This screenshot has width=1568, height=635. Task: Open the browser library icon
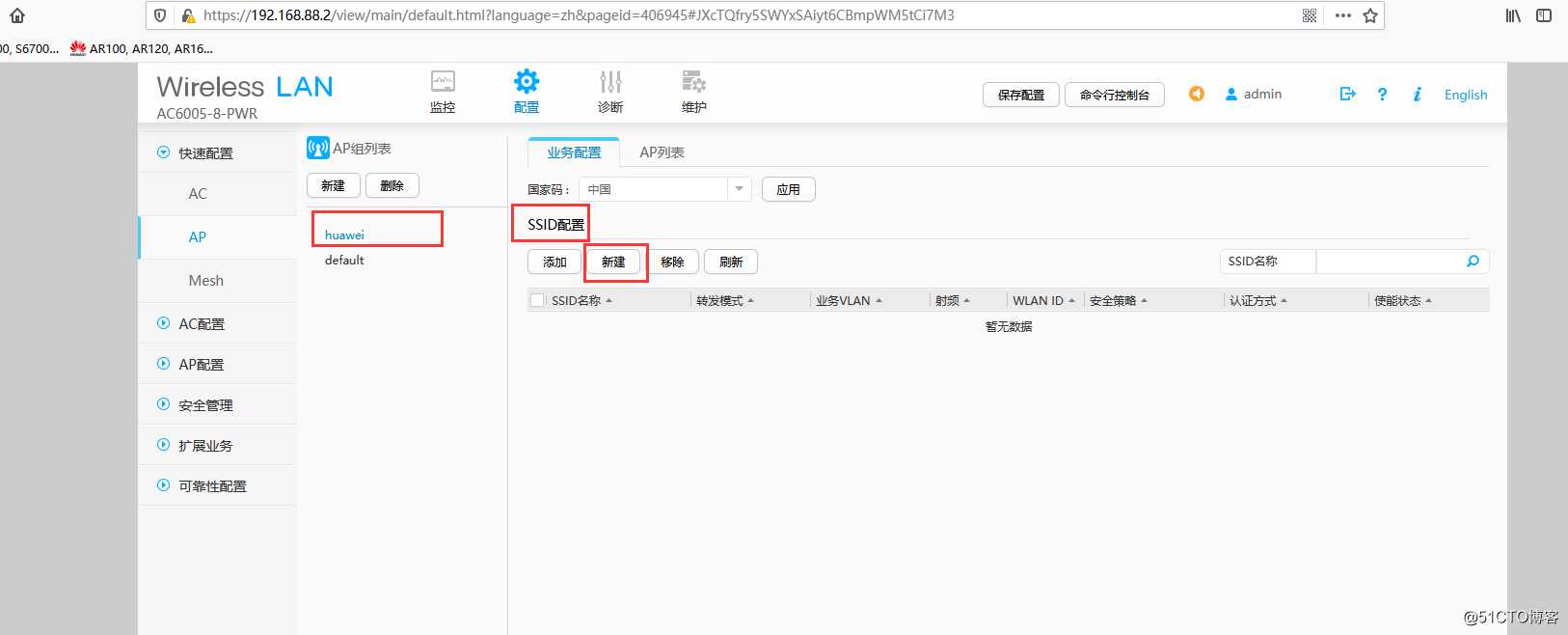pos(1513,15)
